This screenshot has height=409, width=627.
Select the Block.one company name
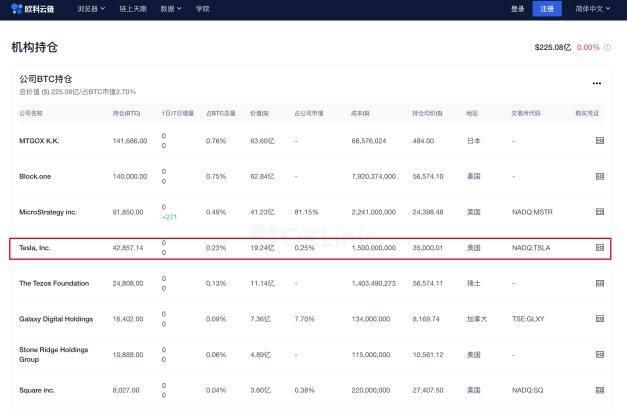pos(35,176)
